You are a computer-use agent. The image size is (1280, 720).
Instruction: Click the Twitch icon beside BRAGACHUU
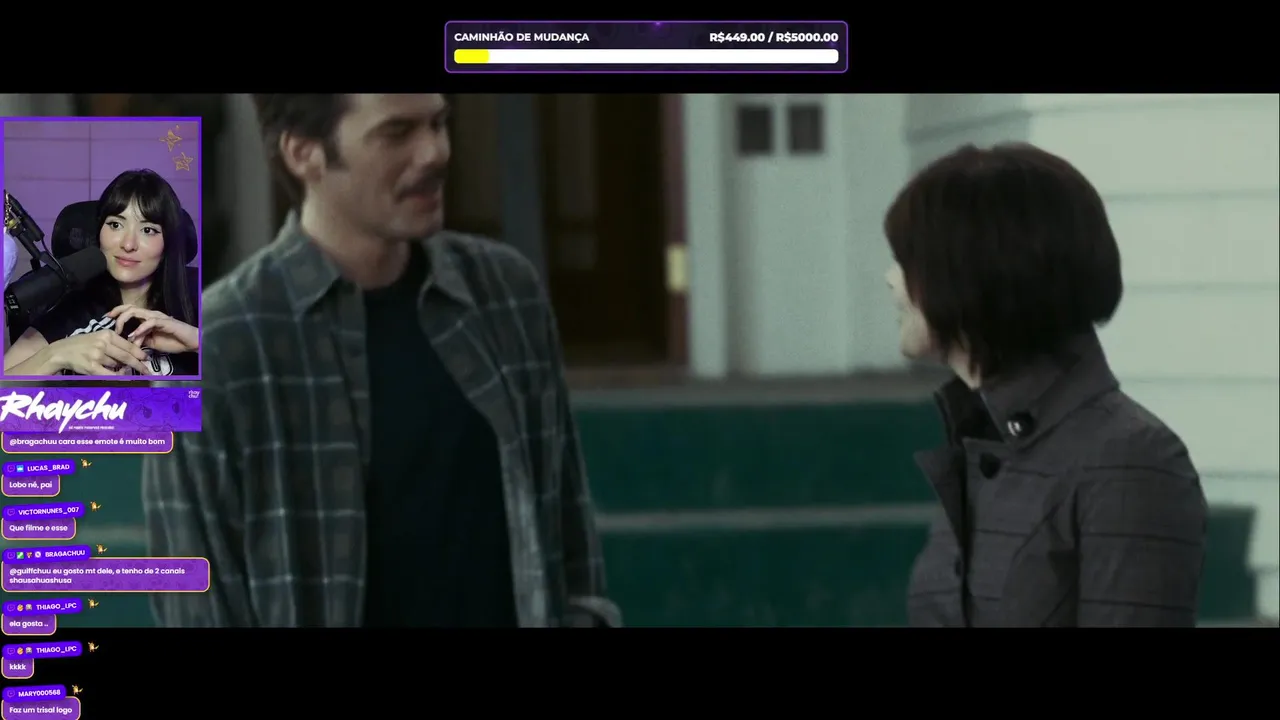pos(10,554)
